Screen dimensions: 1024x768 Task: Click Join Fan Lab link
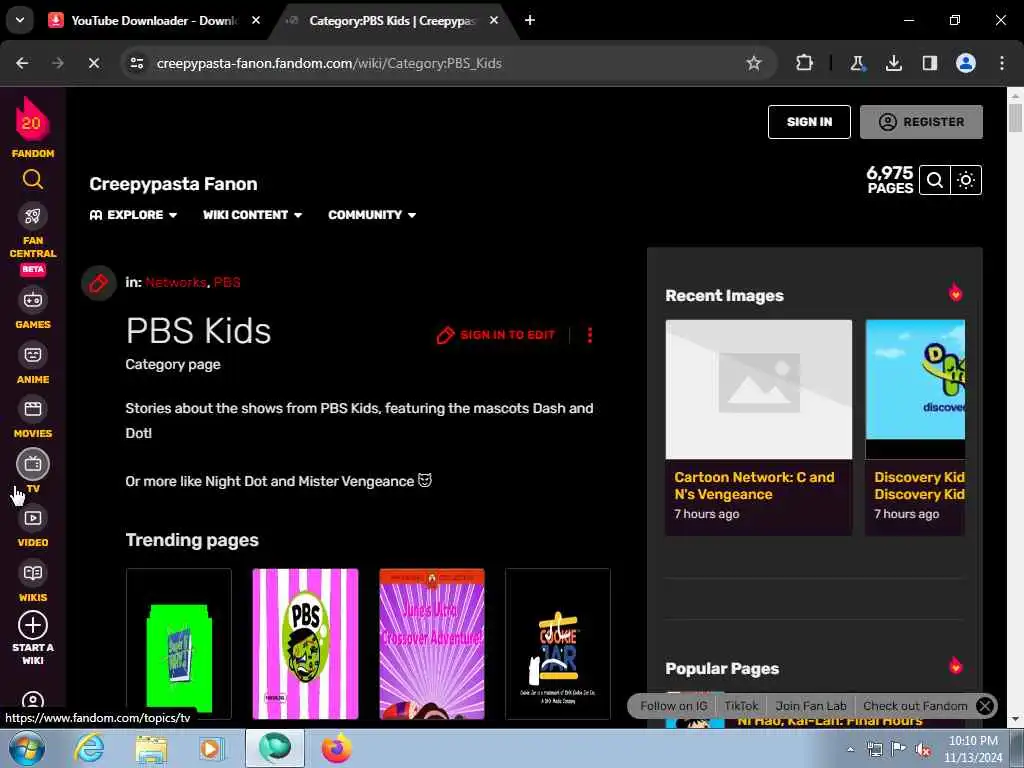point(810,705)
